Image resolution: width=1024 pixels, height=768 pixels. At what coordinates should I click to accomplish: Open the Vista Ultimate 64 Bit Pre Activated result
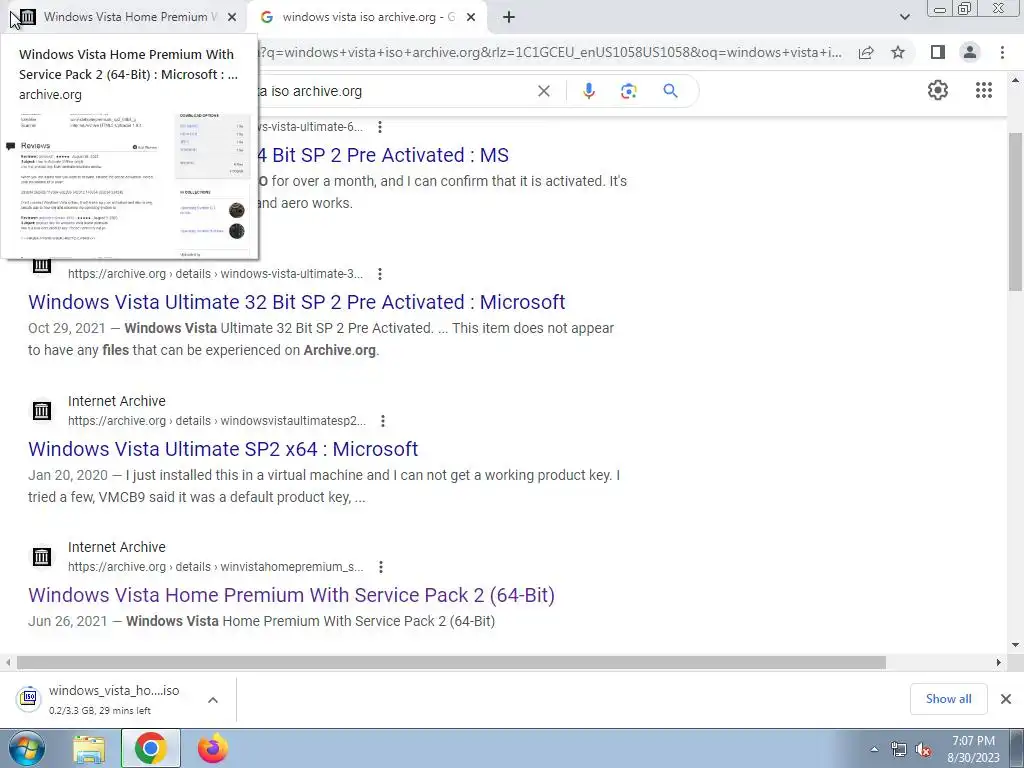click(382, 155)
